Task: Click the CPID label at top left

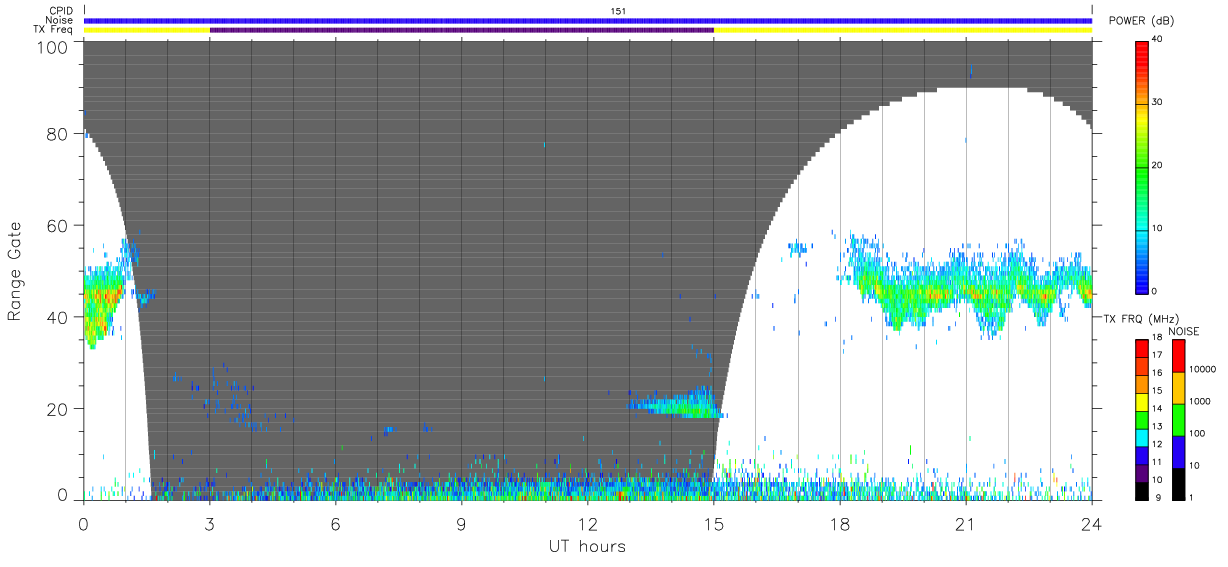Action: pyautogui.click(x=62, y=11)
